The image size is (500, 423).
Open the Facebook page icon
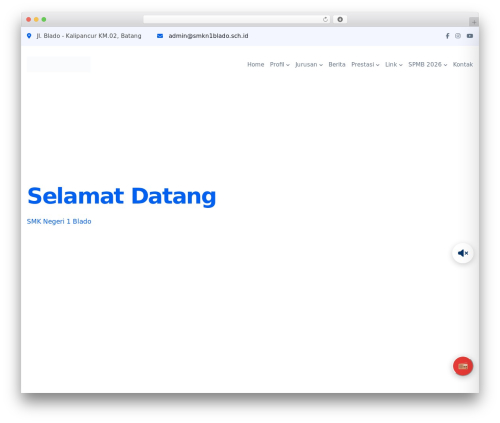(x=447, y=36)
